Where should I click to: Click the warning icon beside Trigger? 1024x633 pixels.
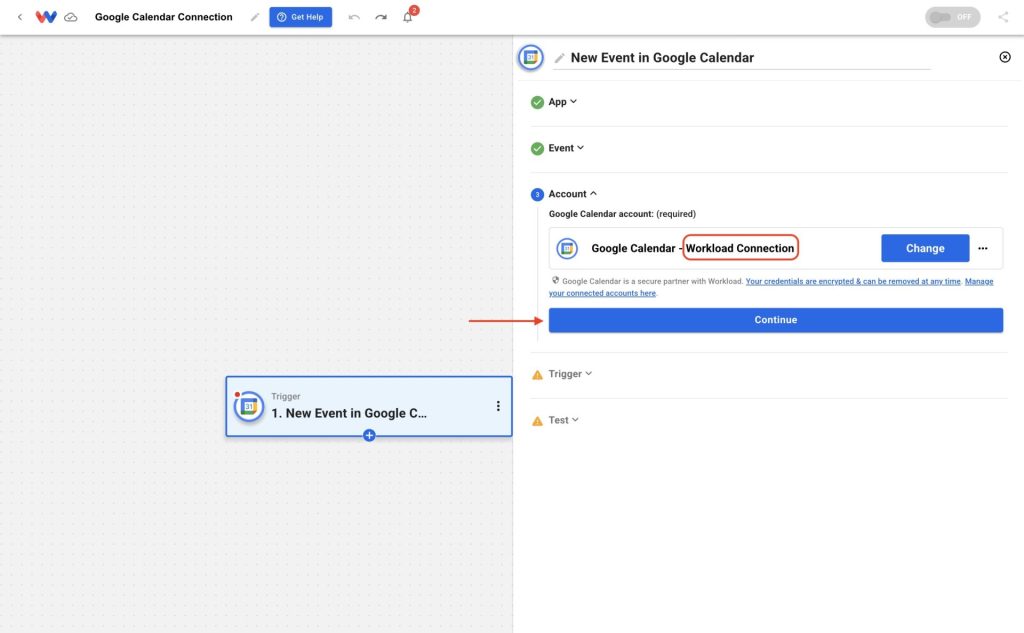(x=537, y=375)
